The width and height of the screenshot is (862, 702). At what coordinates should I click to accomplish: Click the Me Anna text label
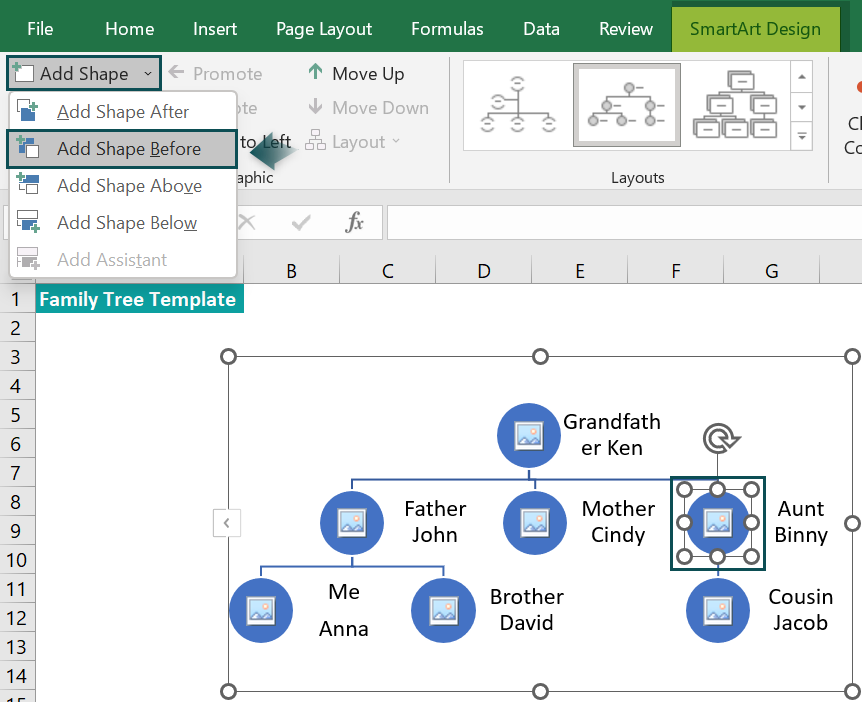344,610
